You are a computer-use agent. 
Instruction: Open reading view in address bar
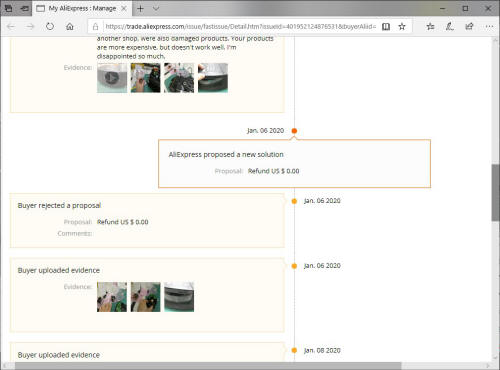pyautogui.click(x=386, y=27)
